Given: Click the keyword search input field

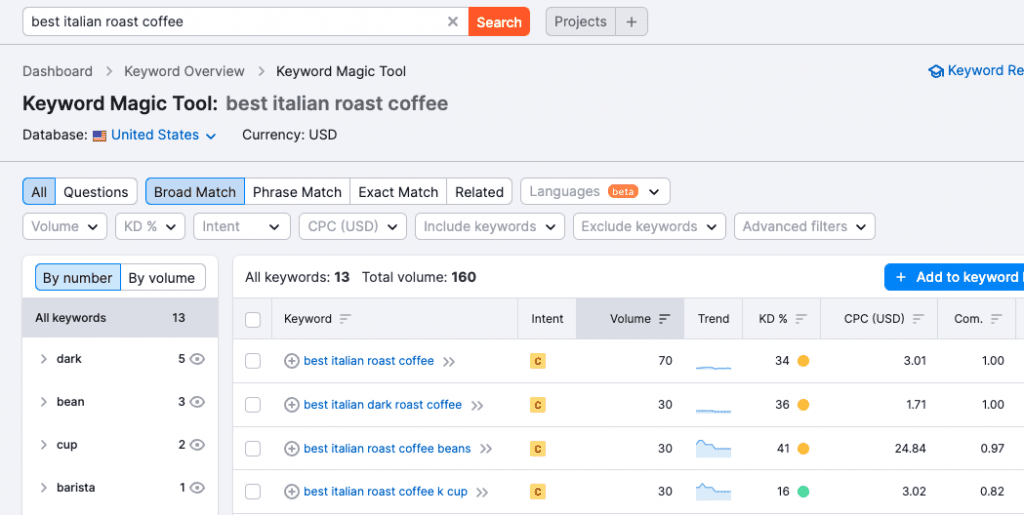Looking at the screenshot, I should pos(235,21).
